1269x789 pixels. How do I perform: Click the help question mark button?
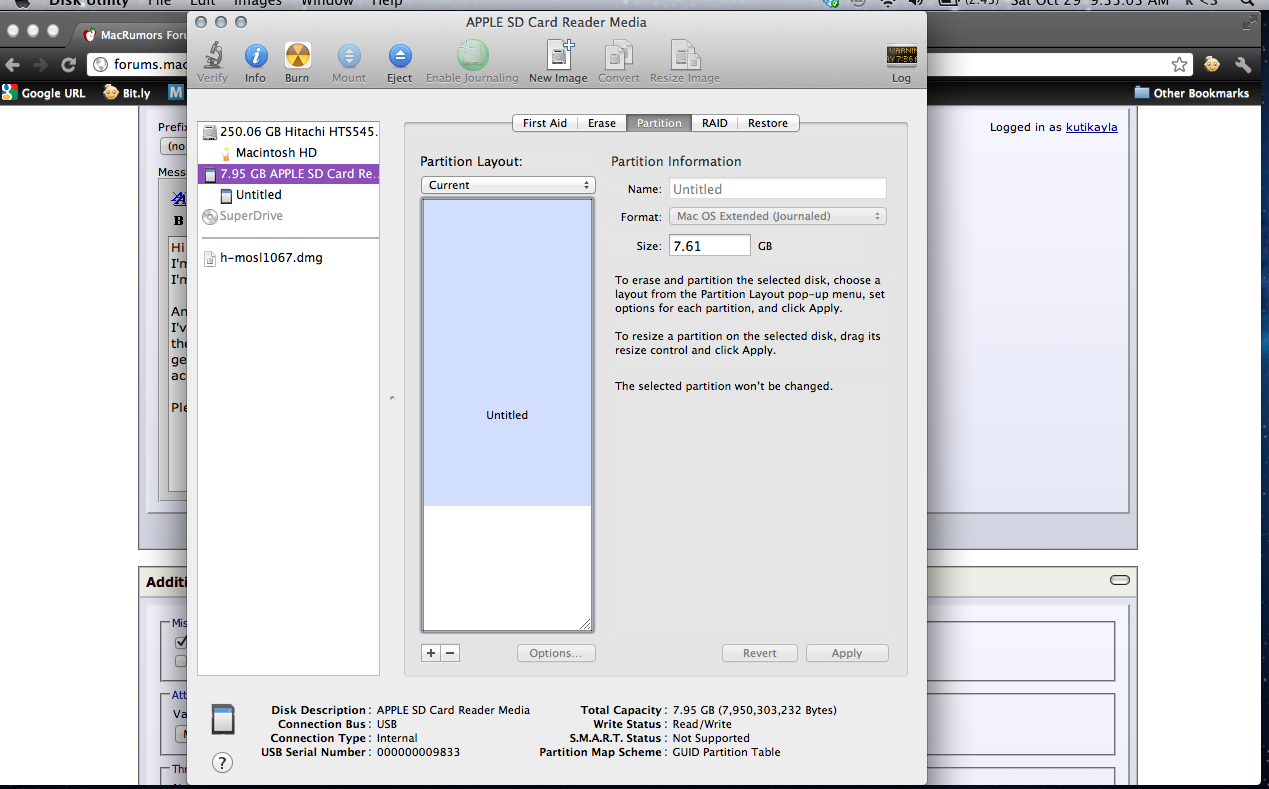point(223,763)
